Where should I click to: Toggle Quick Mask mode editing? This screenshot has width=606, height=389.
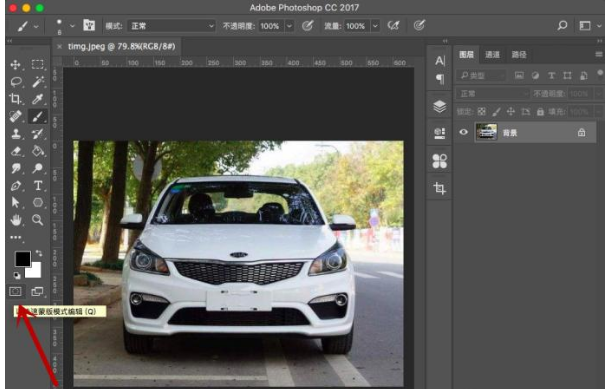click(15, 291)
